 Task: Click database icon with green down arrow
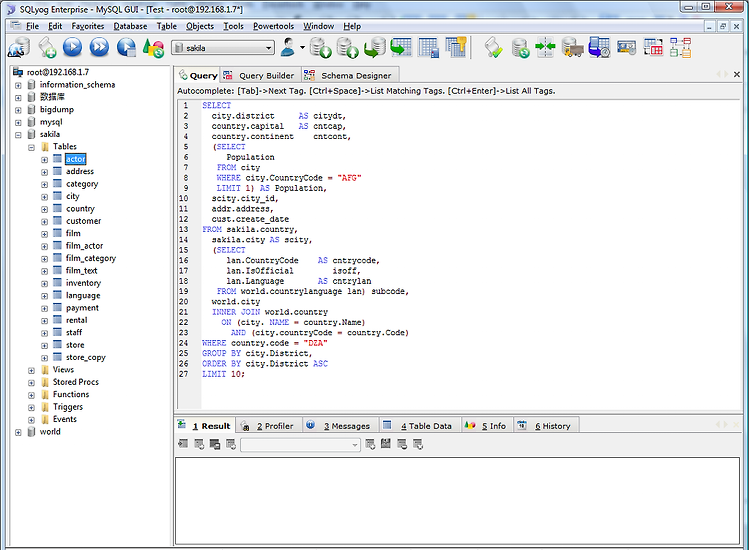point(320,48)
